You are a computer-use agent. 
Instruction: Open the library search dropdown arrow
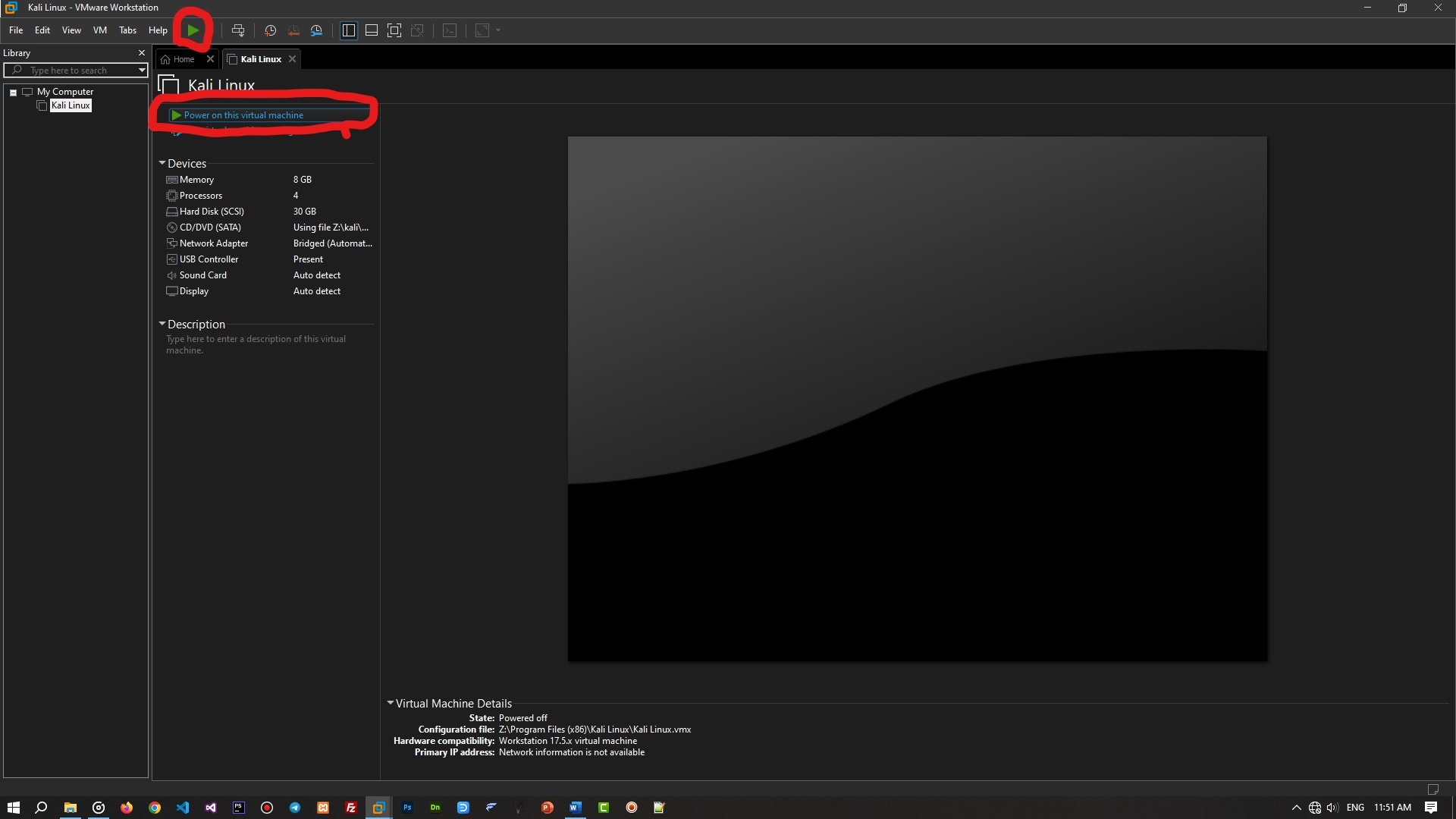click(142, 71)
